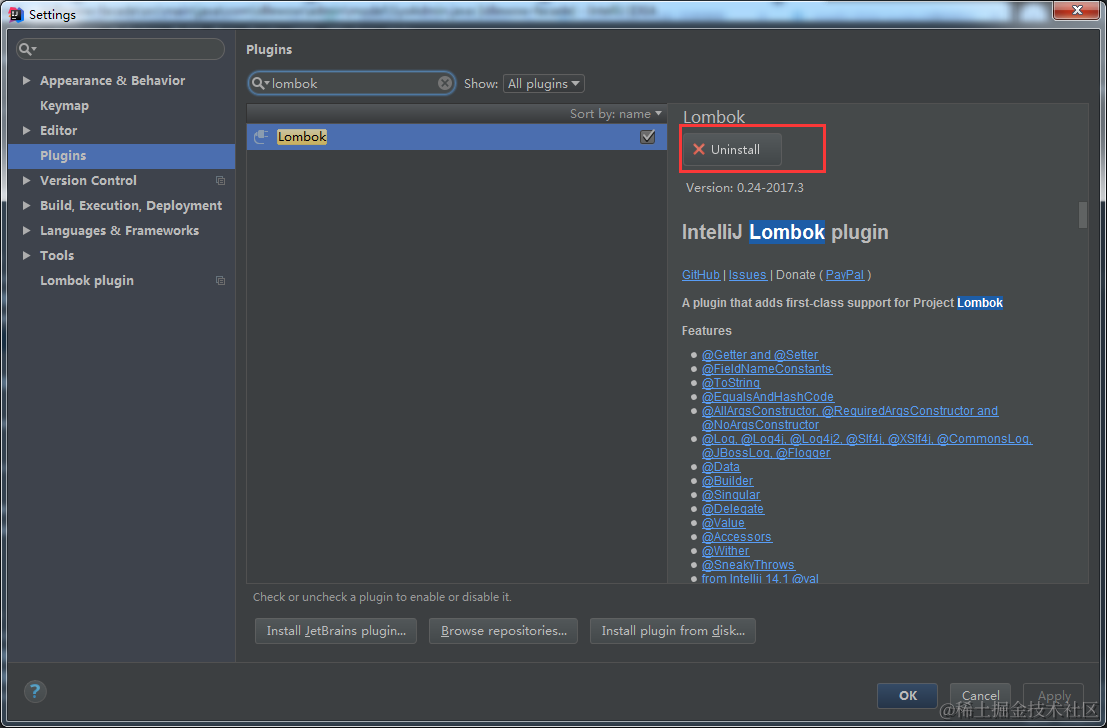Viewport: 1107px width, 728px height.
Task: Open the @SneakyThrows link
Action: click(748, 566)
